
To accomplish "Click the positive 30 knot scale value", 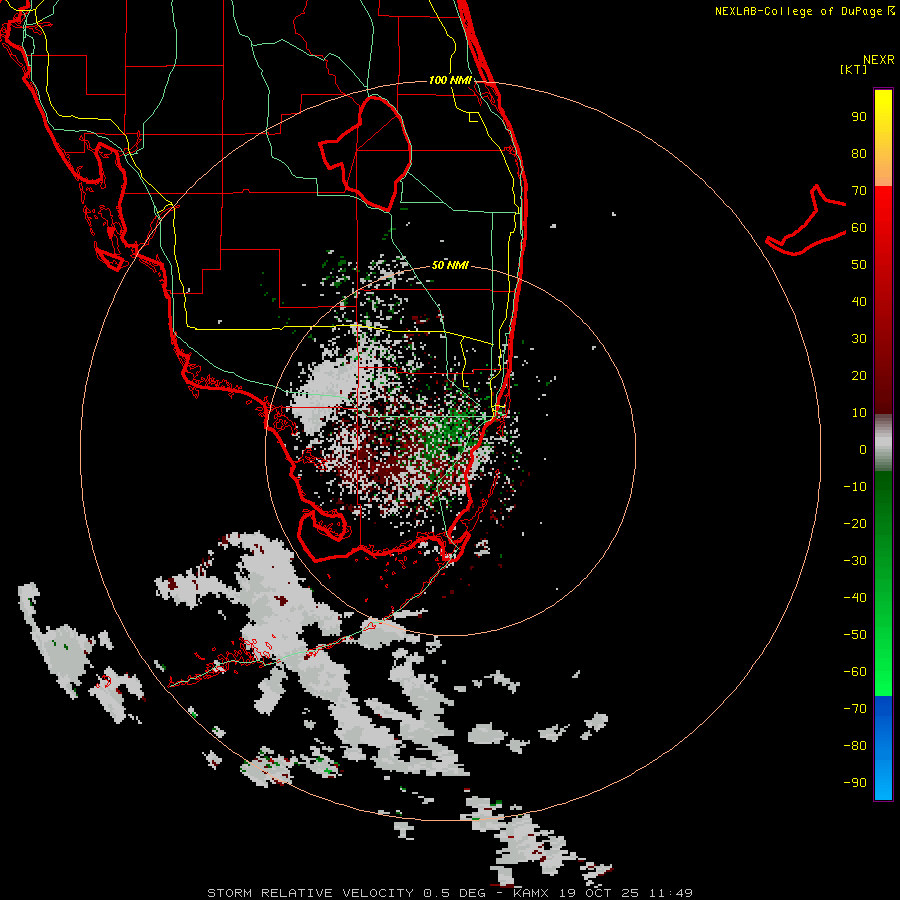I will (859, 339).
